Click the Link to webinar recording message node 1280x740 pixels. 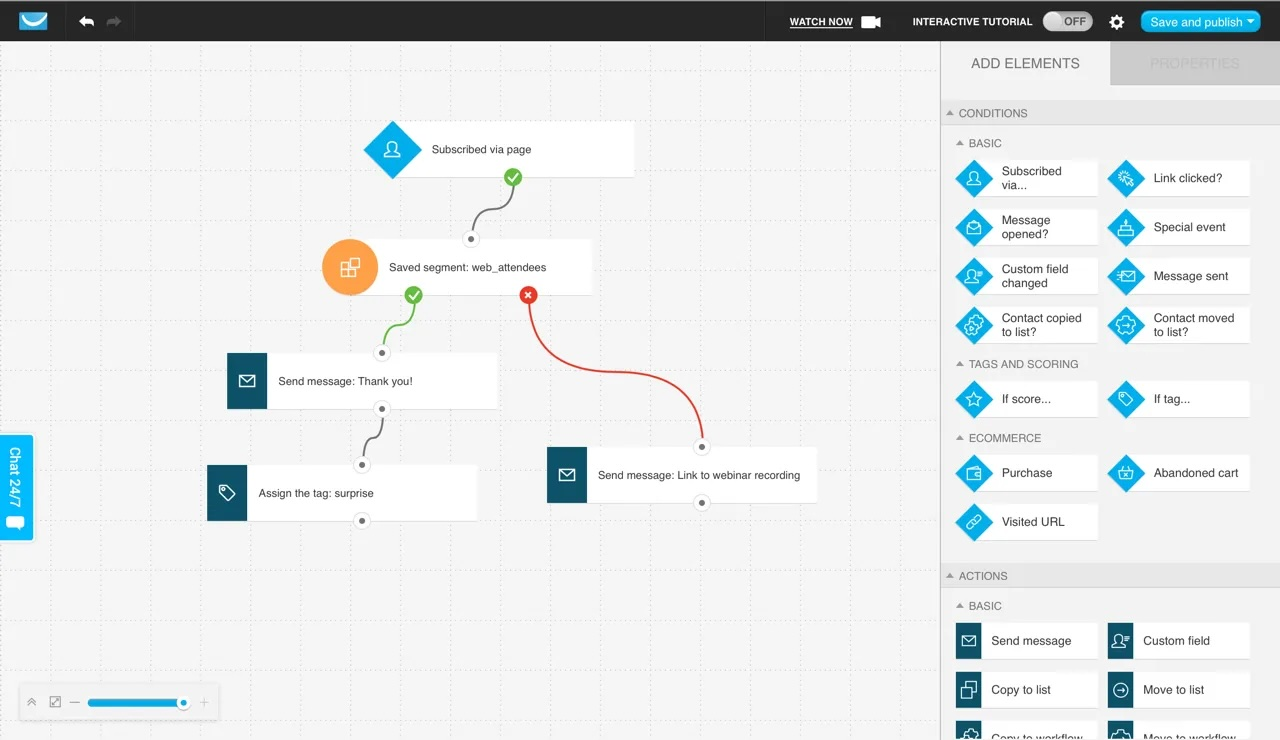click(x=682, y=475)
